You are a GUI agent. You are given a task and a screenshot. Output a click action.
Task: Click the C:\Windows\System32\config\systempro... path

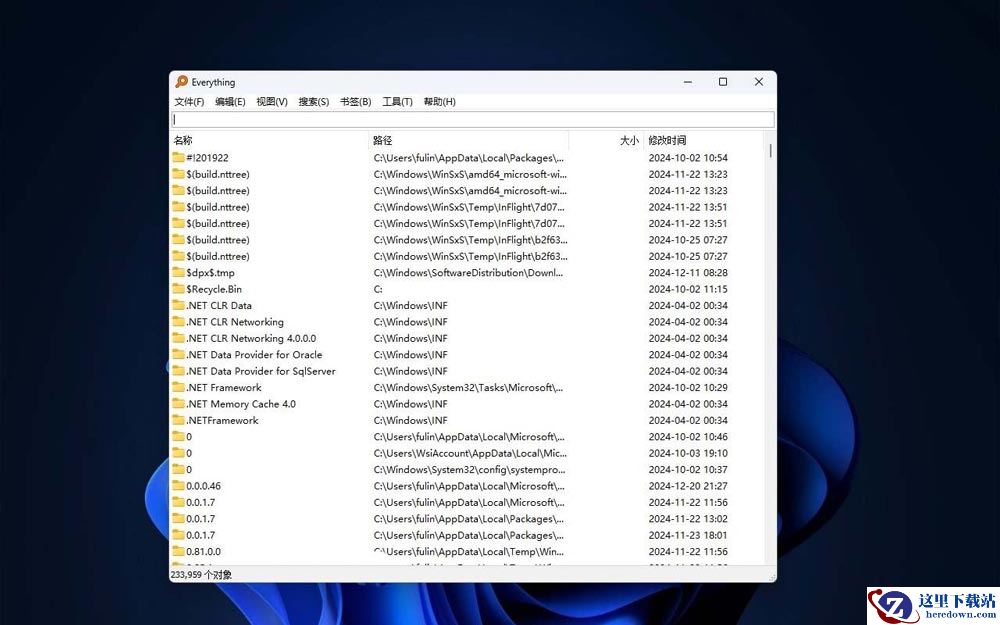pyautogui.click(x=469, y=470)
